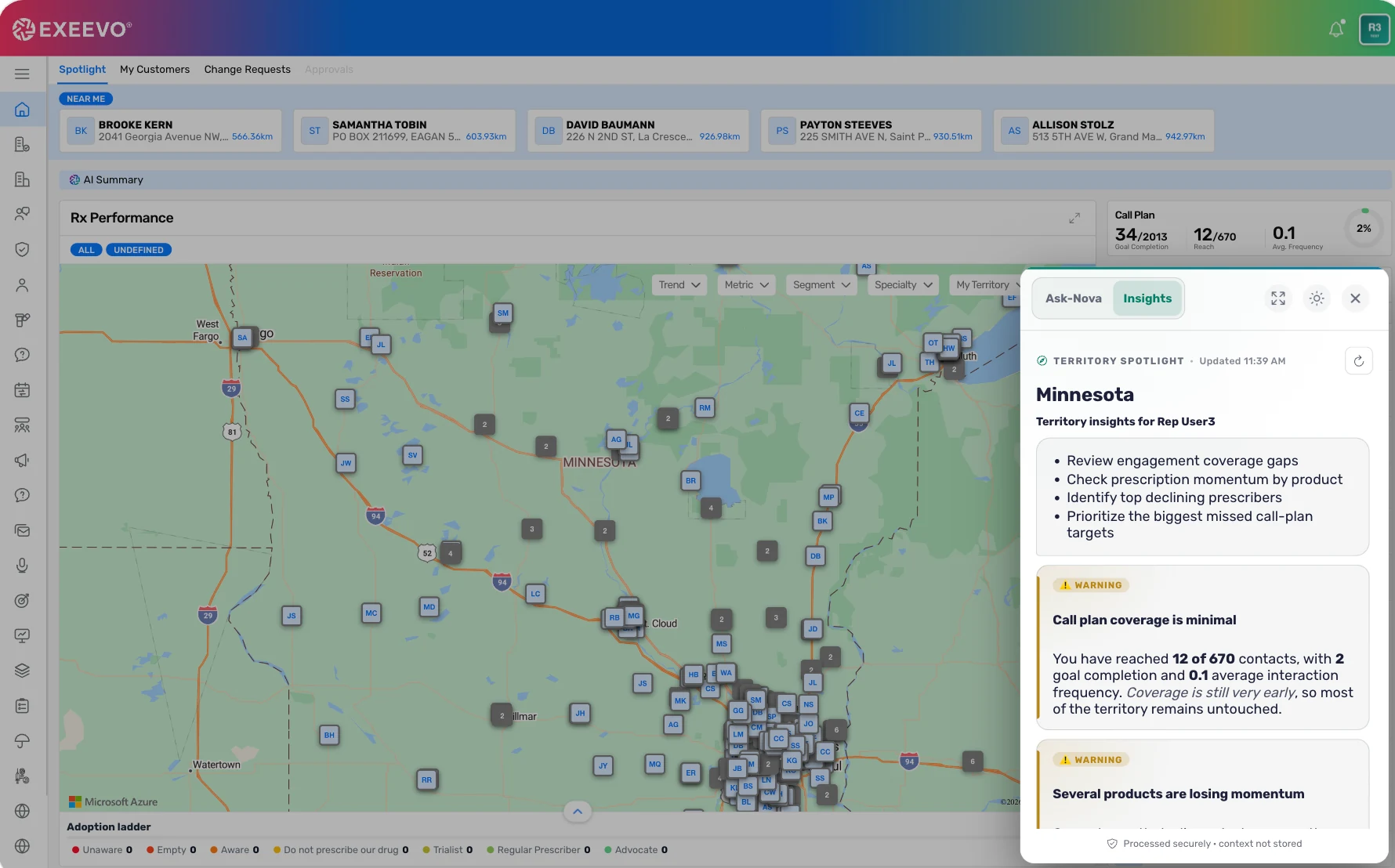Click the Advocate green legend dot
This screenshot has height=868, width=1395.
(607, 850)
